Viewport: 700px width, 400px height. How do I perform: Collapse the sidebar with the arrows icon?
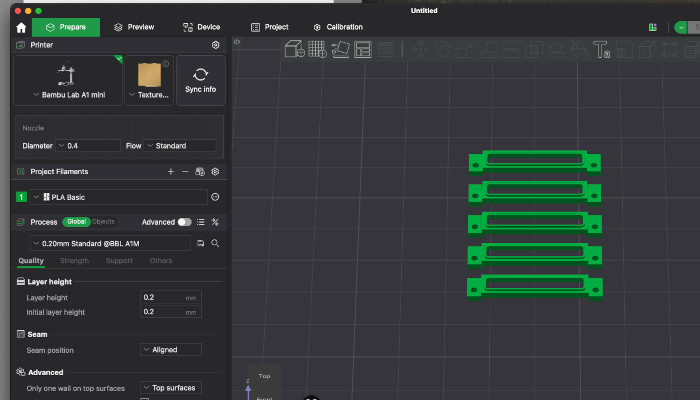[237, 42]
